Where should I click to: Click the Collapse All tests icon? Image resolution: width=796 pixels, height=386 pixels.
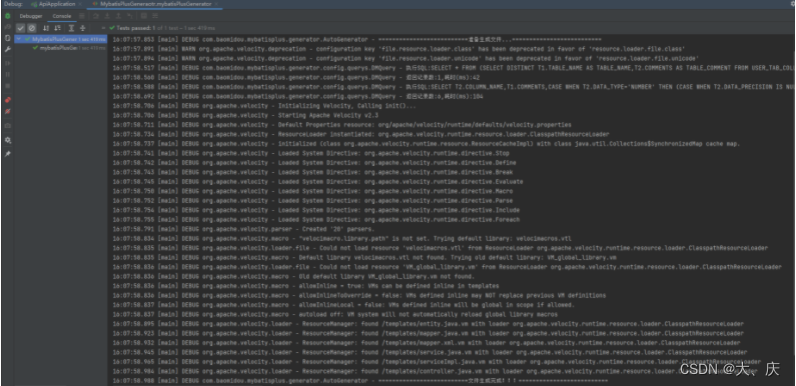point(83,28)
